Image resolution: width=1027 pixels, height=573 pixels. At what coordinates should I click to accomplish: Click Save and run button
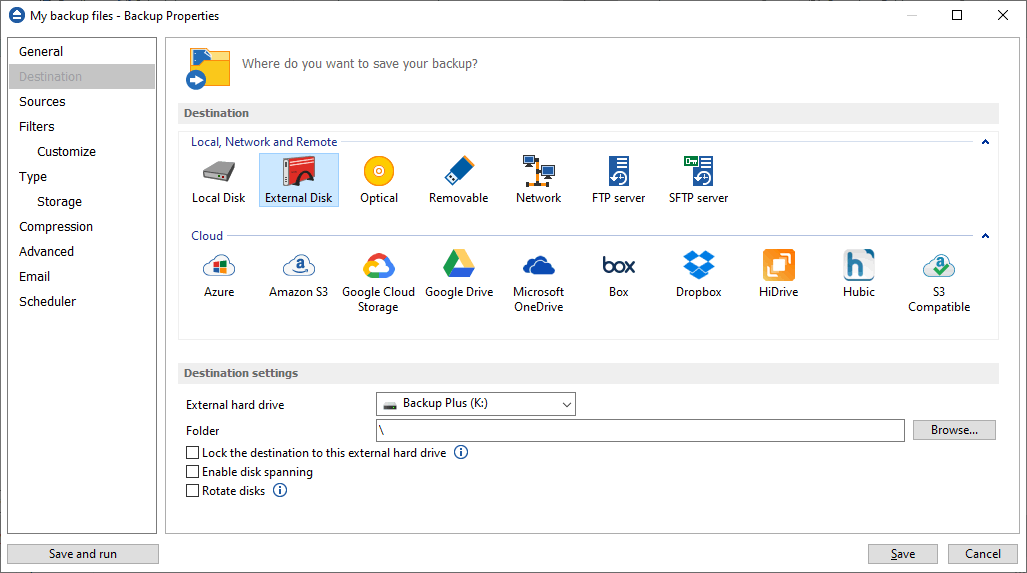pyautogui.click(x=83, y=554)
